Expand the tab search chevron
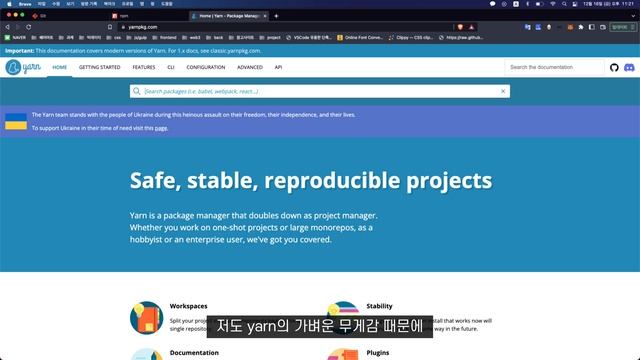640x360 pixels. 633,16
